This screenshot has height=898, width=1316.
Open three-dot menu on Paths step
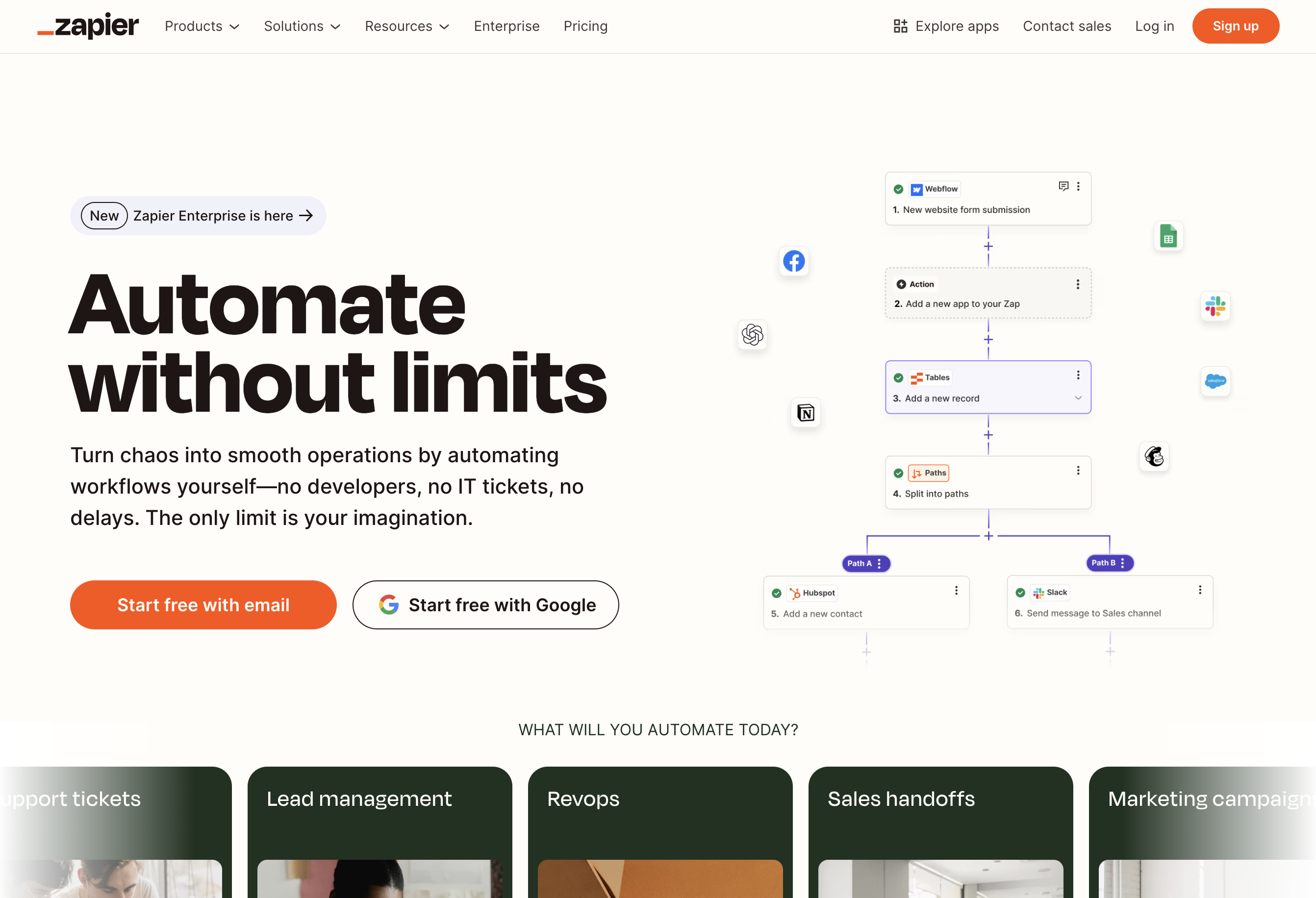tap(1078, 471)
